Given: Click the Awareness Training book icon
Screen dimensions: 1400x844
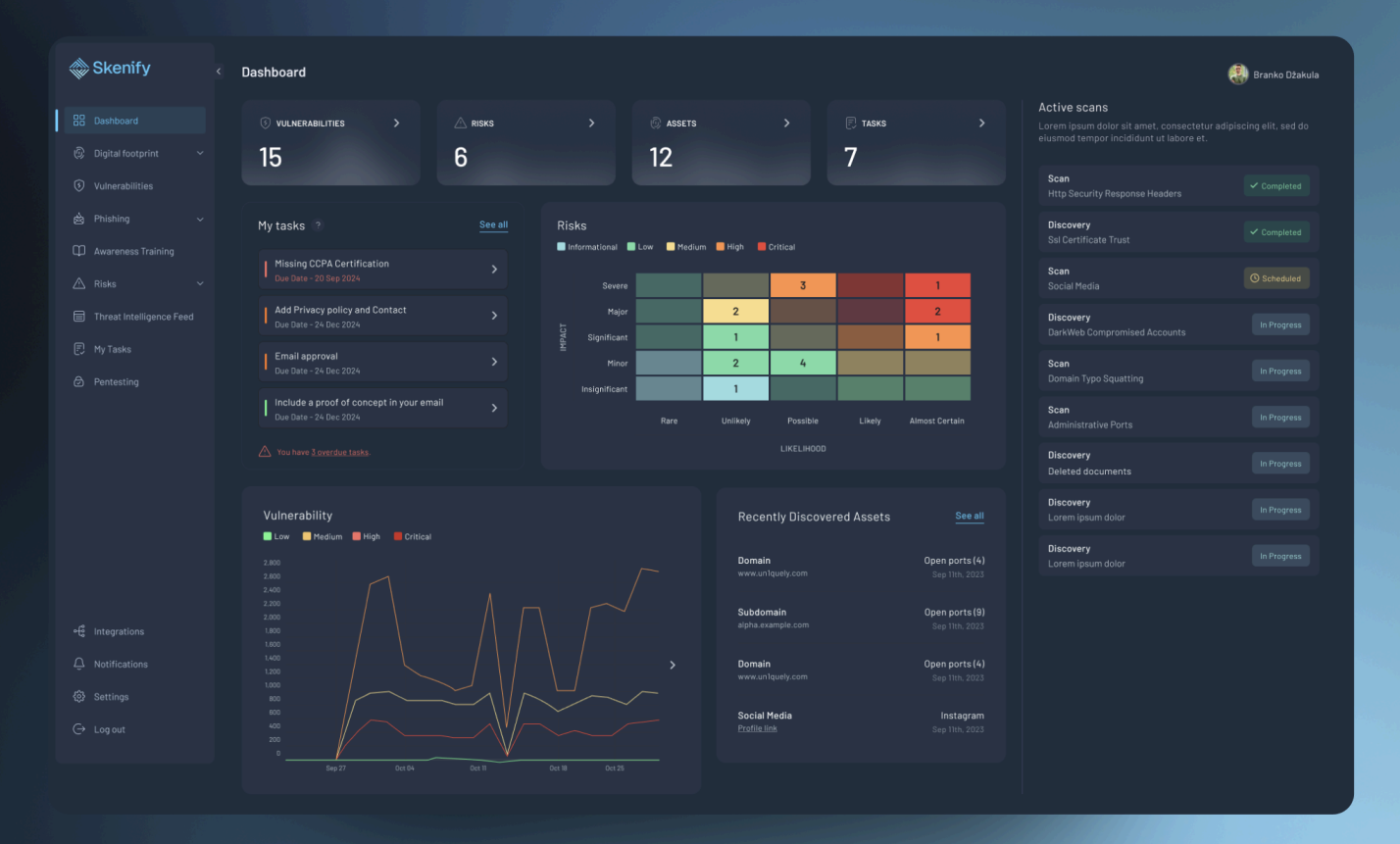Looking at the screenshot, I should pyautogui.click(x=79, y=251).
